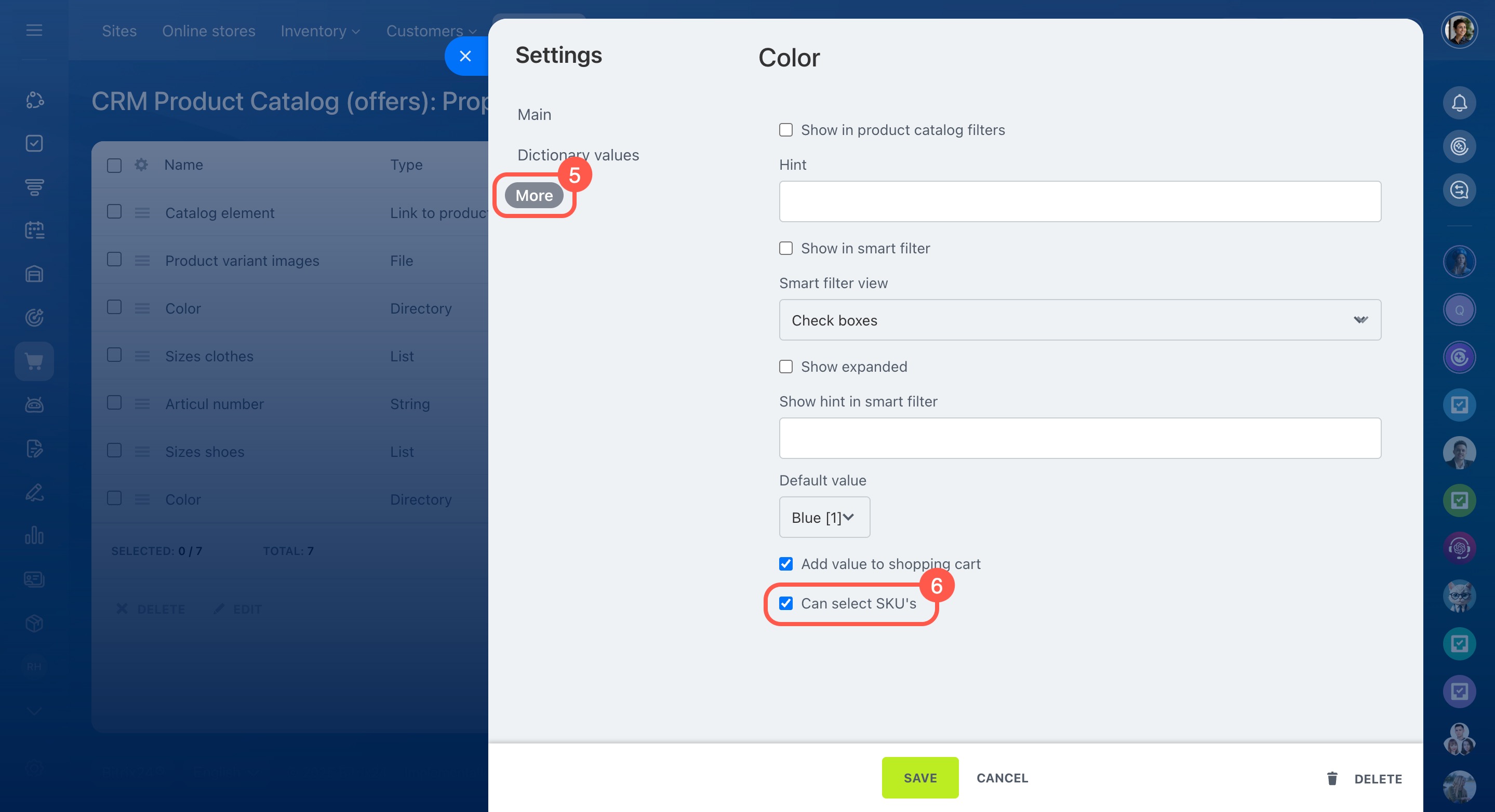The image size is (1495, 812).
Task: Click the Cancel button
Action: click(1002, 778)
